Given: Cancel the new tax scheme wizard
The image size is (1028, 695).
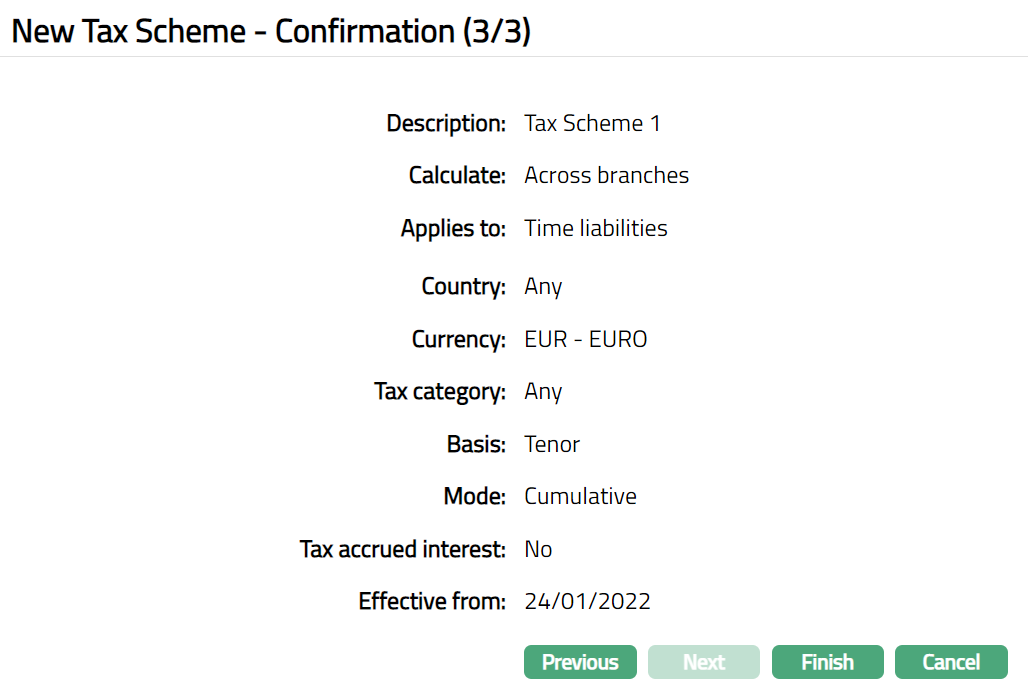Looking at the screenshot, I should click(x=951, y=662).
